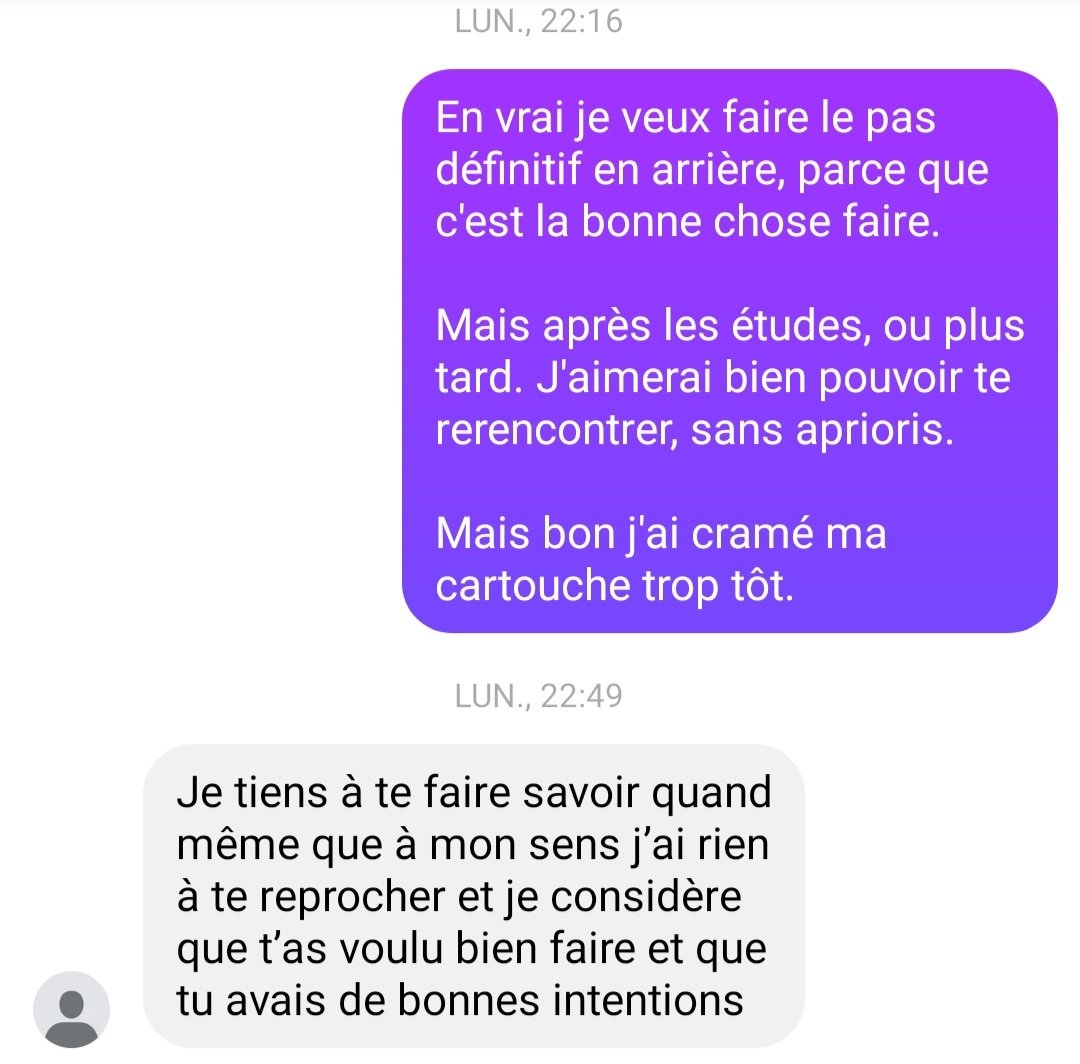Select the received message "Je tiens à te faire savoir"
1080x1064 pixels.
coord(474,896)
